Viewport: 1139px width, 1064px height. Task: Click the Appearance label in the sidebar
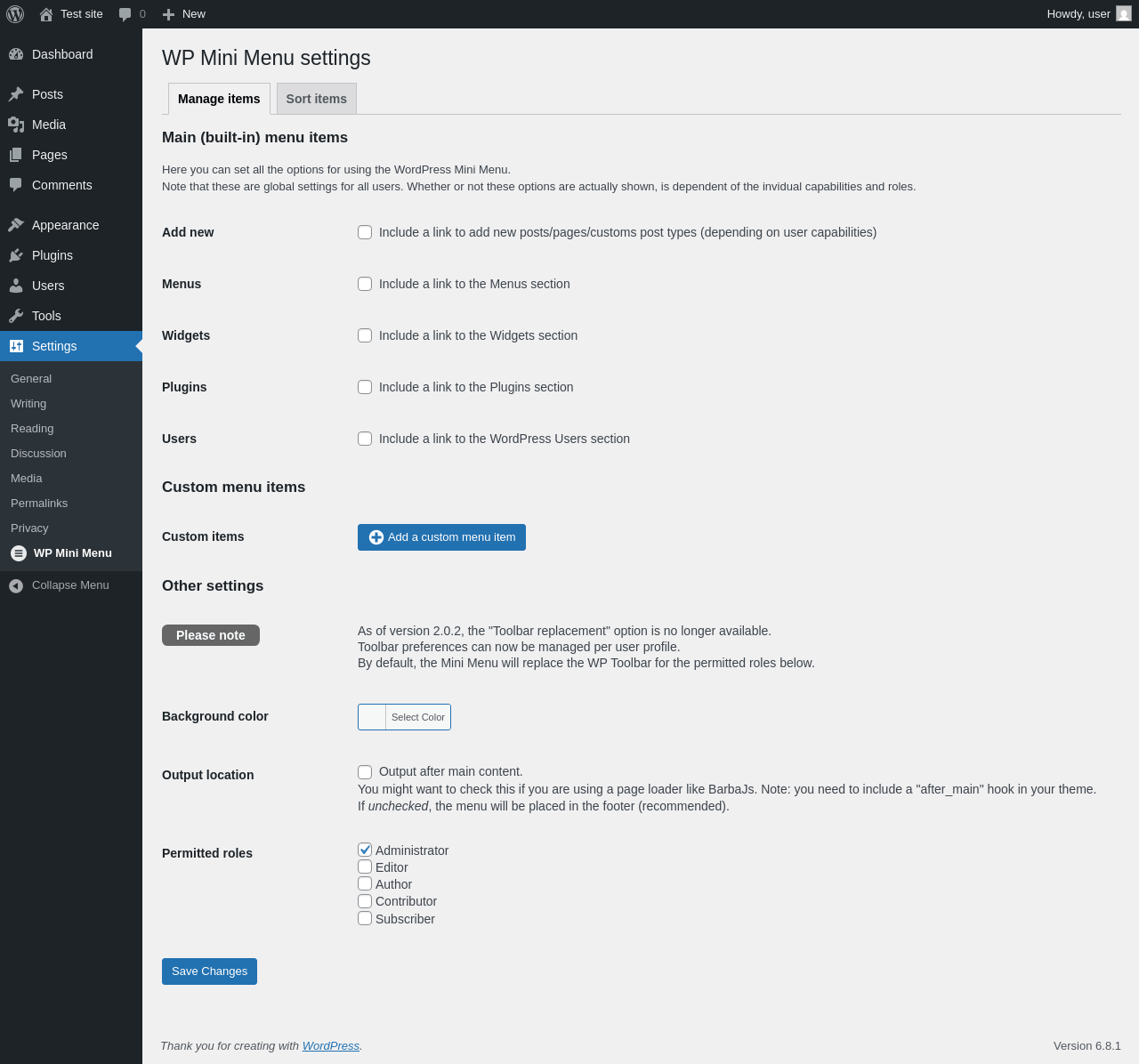tap(66, 225)
